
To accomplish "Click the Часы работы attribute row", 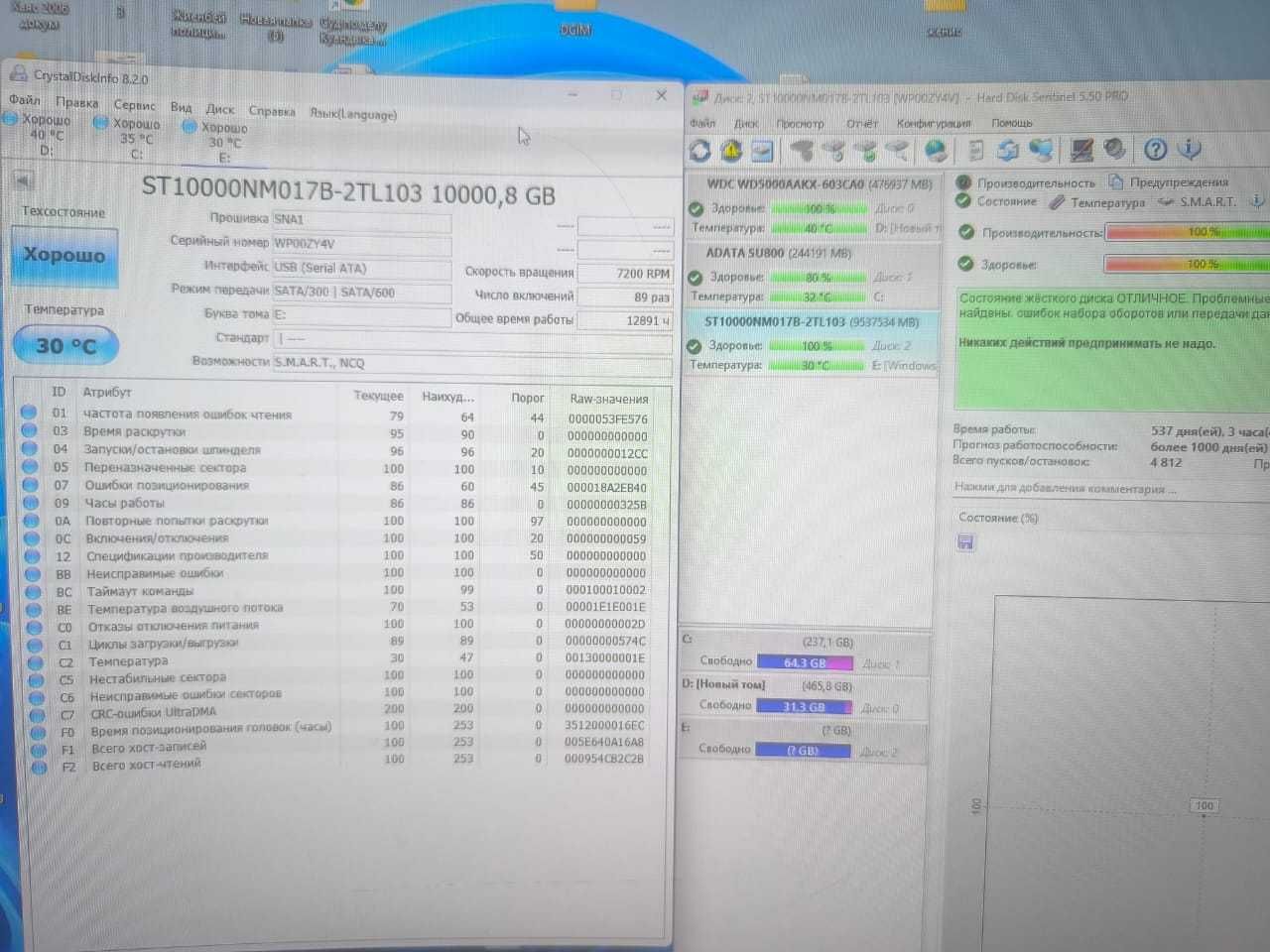I will point(335,504).
